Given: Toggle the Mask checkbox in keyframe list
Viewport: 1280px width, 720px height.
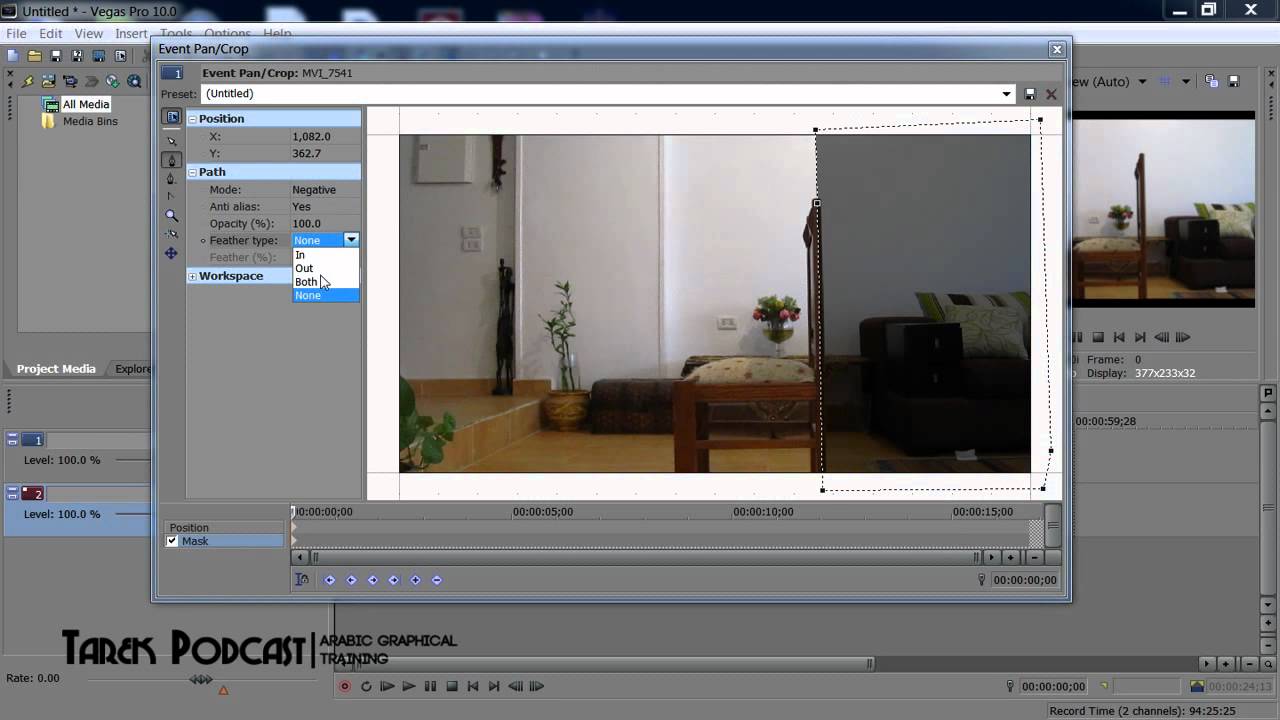Looking at the screenshot, I should click(172, 541).
